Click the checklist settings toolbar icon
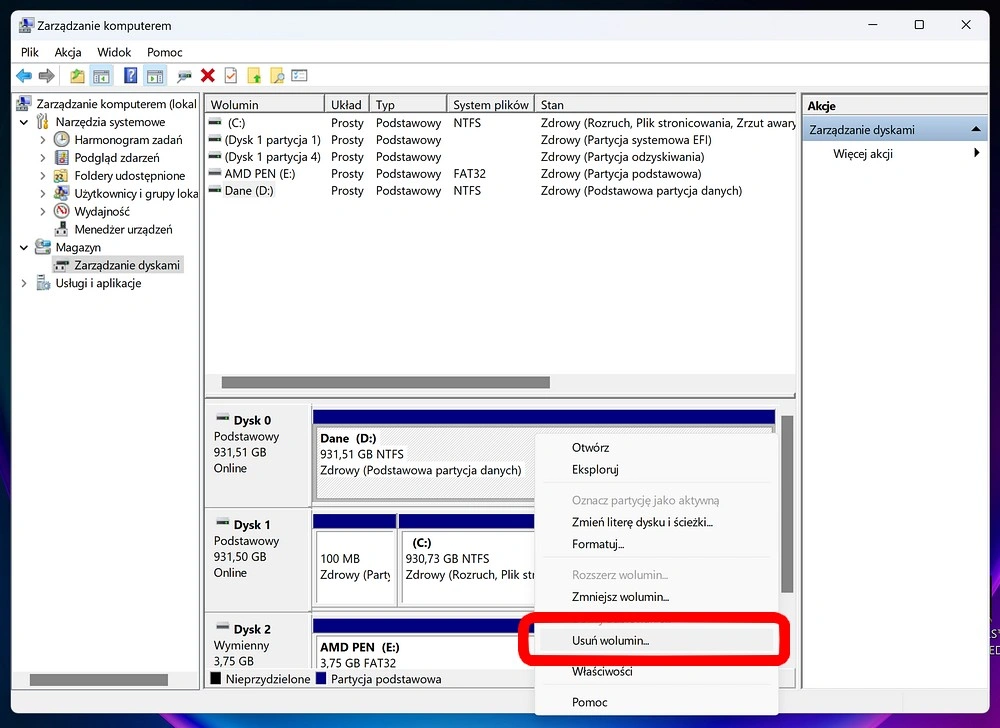 pos(299,76)
